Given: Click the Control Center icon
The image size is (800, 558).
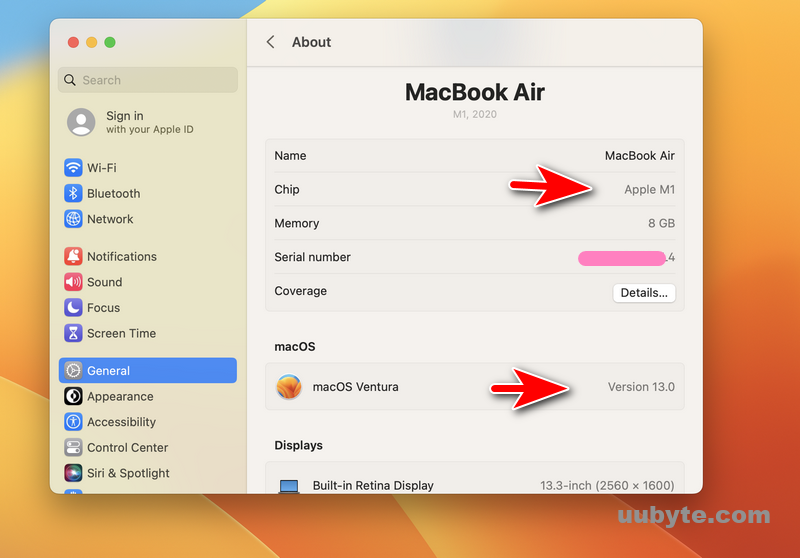Looking at the screenshot, I should 73,447.
